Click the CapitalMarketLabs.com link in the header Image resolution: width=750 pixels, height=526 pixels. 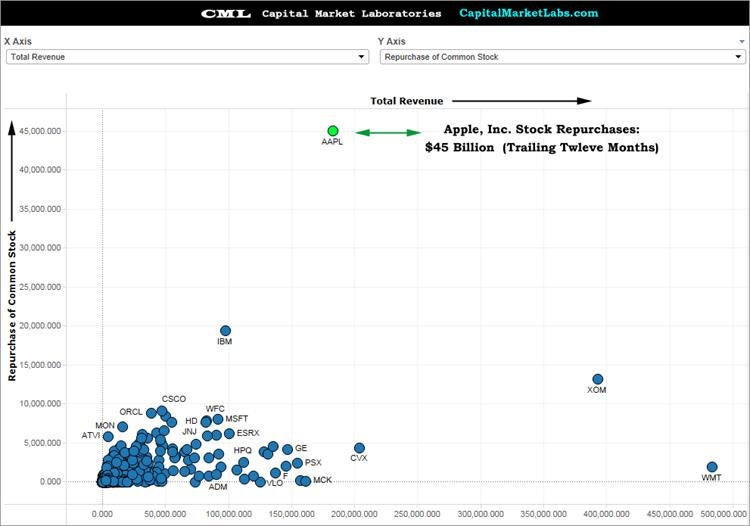point(529,13)
